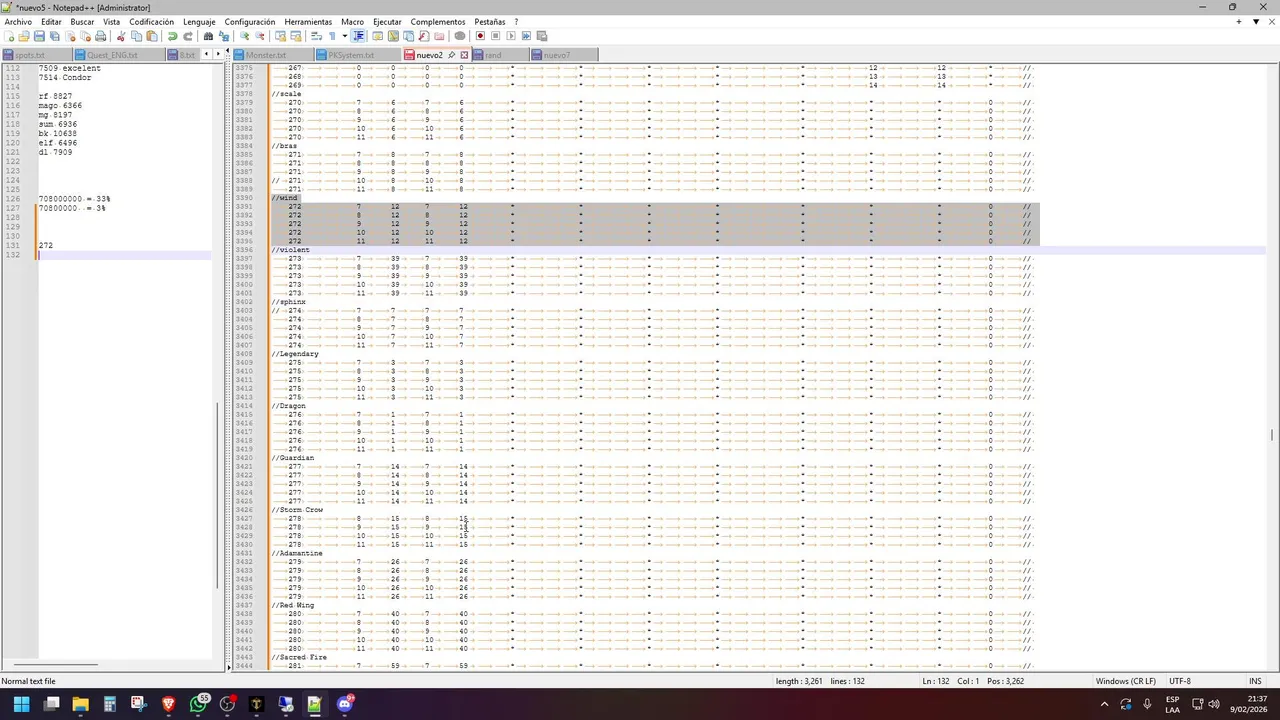Toggle synchronized horizontal scrolling icon
The image size is (1280, 720).
click(296, 36)
